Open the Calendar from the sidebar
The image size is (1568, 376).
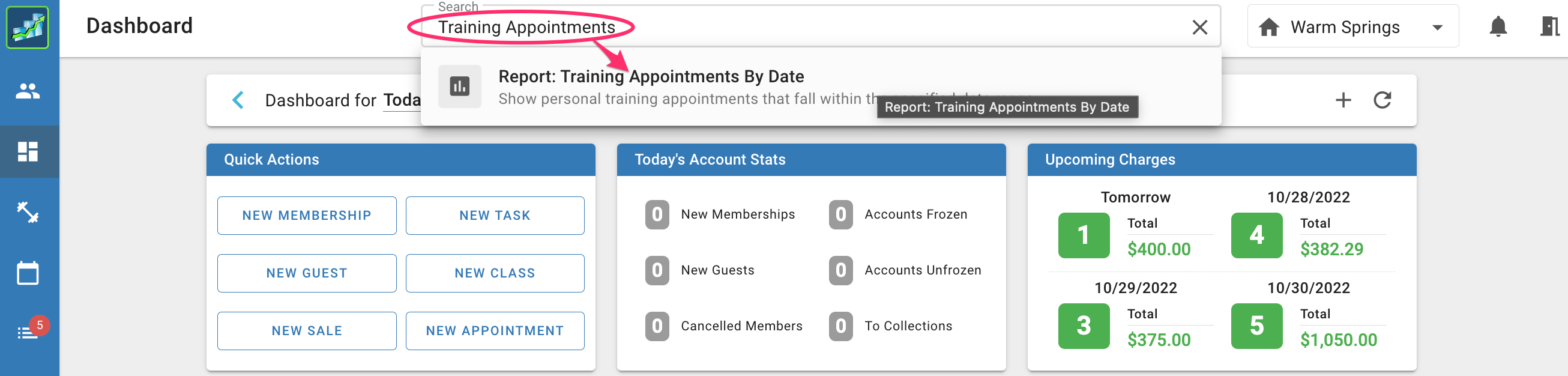29,273
